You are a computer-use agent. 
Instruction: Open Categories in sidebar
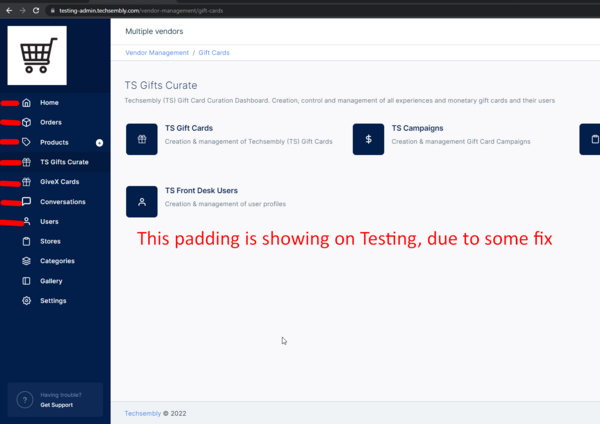pos(55,261)
